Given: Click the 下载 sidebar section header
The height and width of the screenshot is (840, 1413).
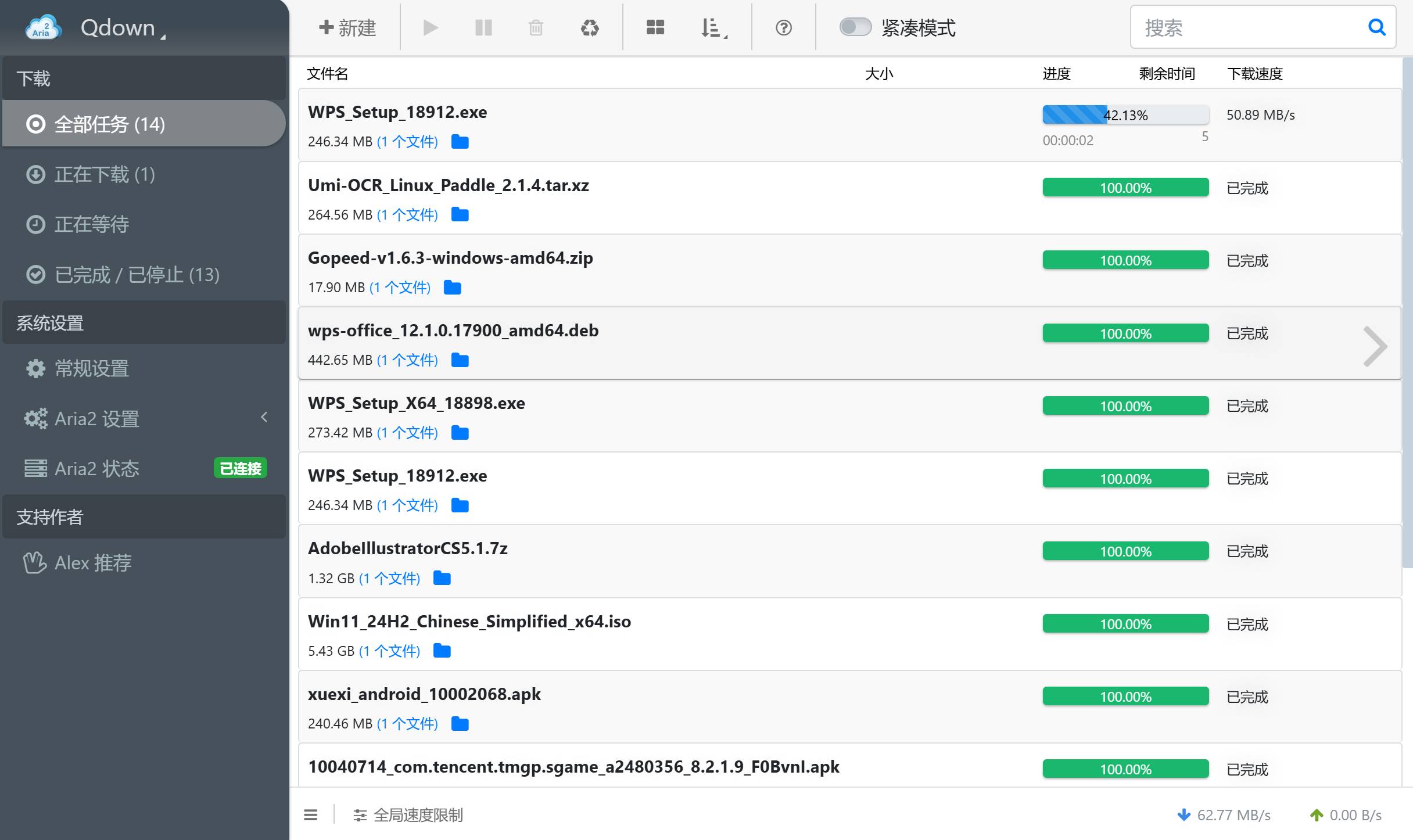Looking at the screenshot, I should click(x=144, y=78).
